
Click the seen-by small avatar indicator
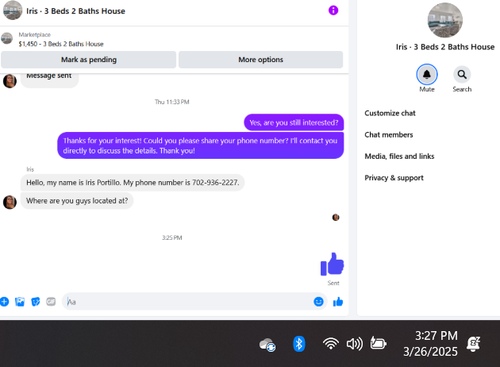click(336, 217)
